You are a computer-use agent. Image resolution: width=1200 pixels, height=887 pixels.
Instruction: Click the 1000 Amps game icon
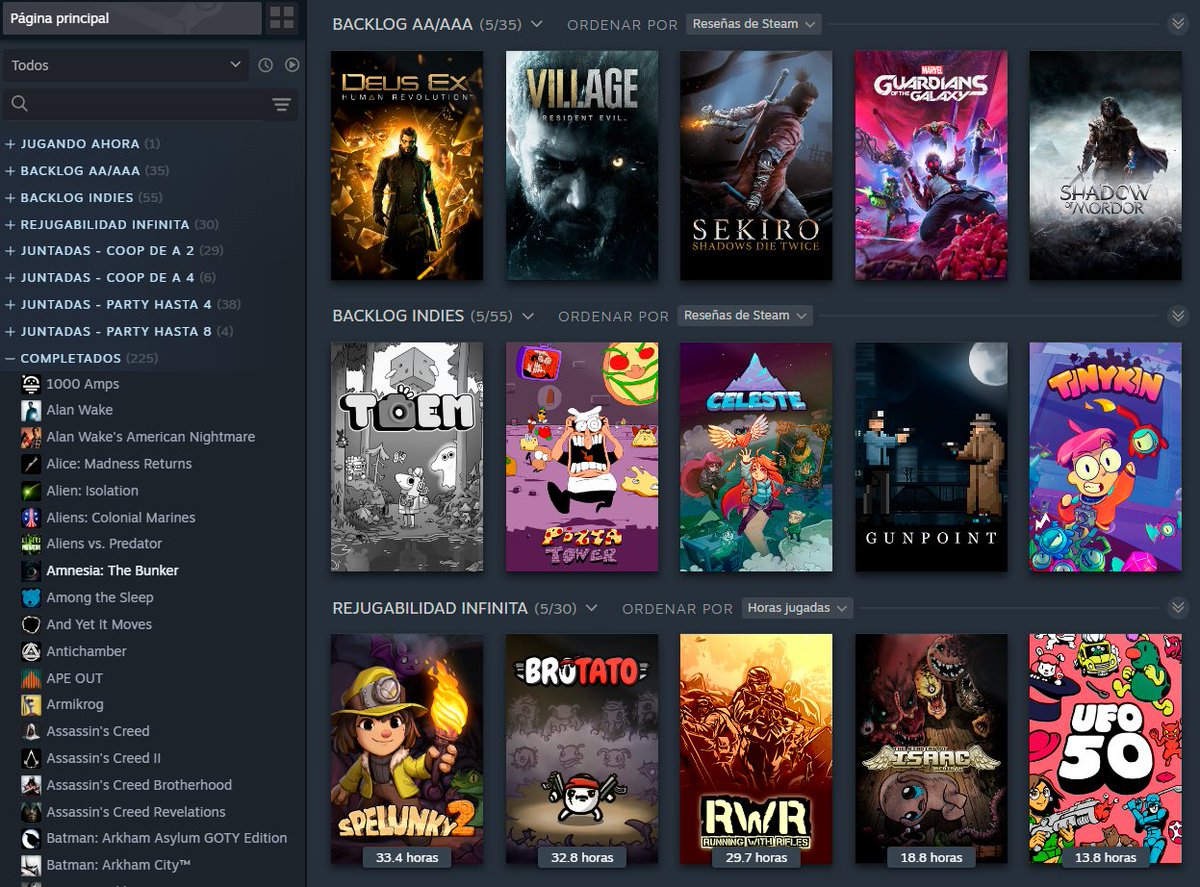[x=31, y=384]
